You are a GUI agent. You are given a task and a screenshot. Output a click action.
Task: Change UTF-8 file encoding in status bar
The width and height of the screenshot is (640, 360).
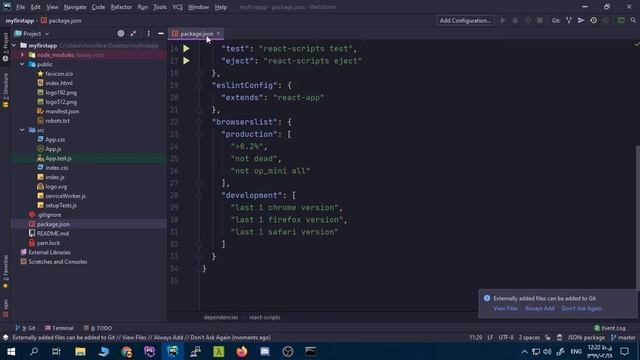pyautogui.click(x=506, y=338)
